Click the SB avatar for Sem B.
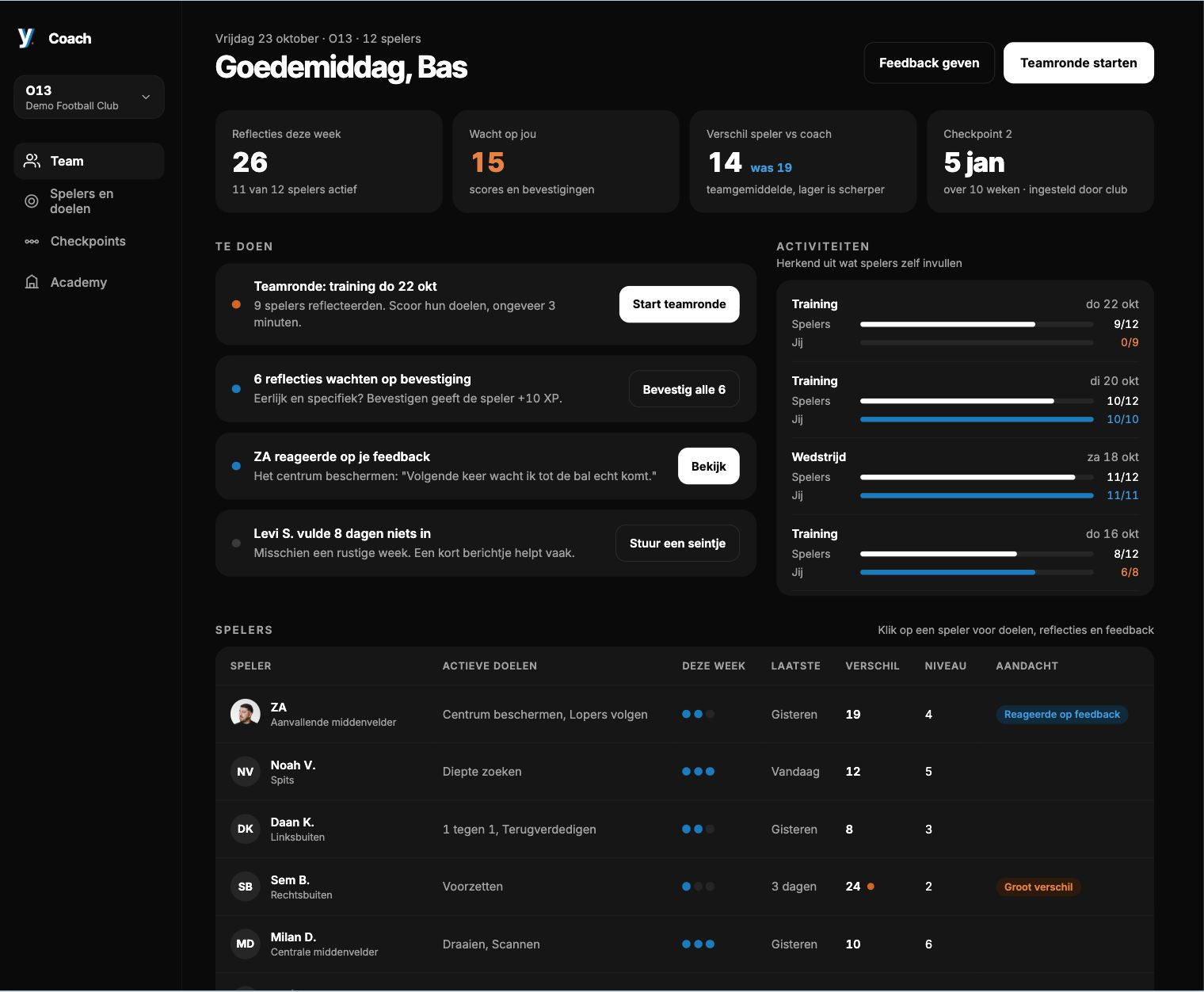 [x=246, y=887]
